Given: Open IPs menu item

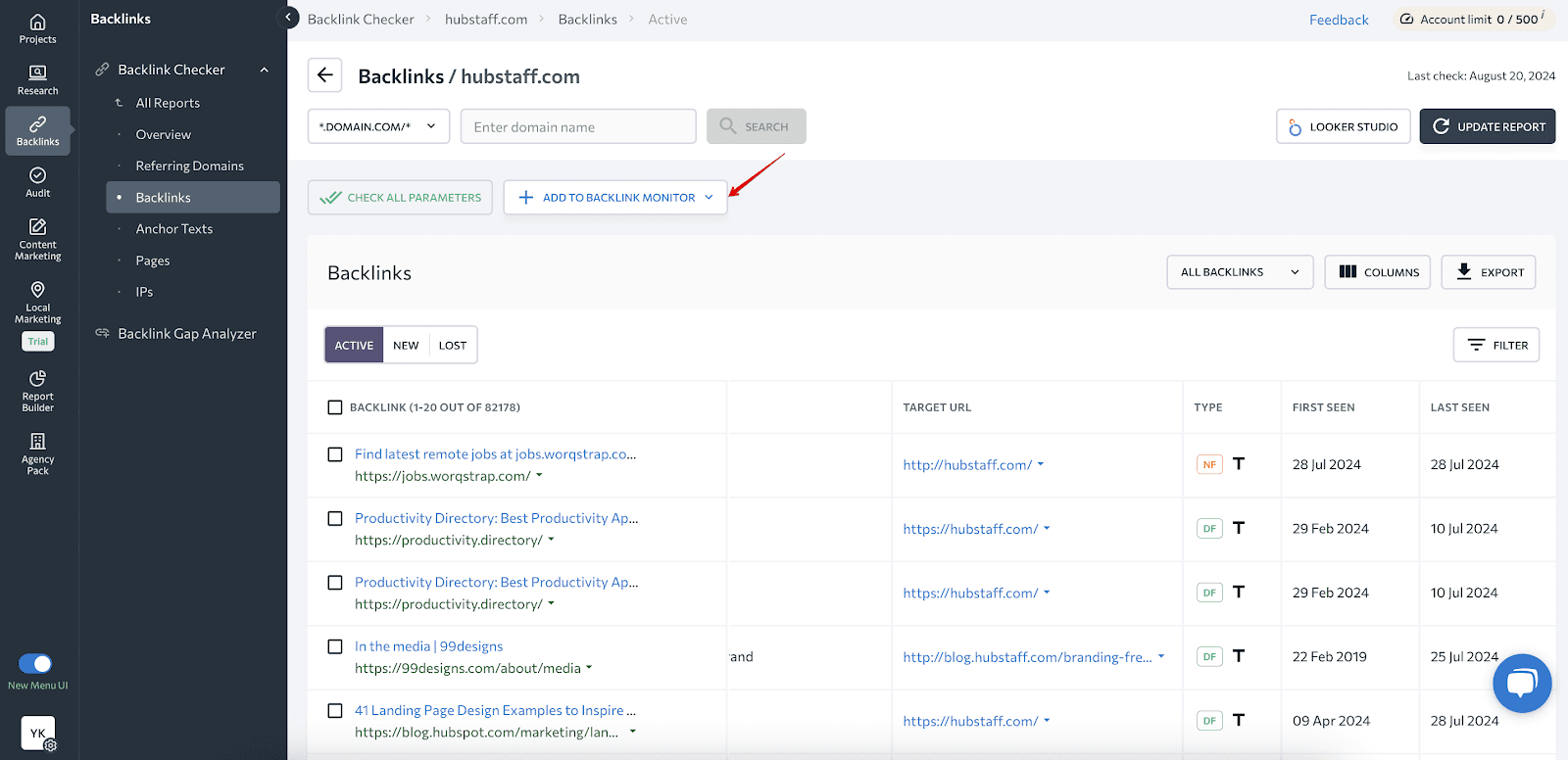Looking at the screenshot, I should pyautogui.click(x=144, y=292).
